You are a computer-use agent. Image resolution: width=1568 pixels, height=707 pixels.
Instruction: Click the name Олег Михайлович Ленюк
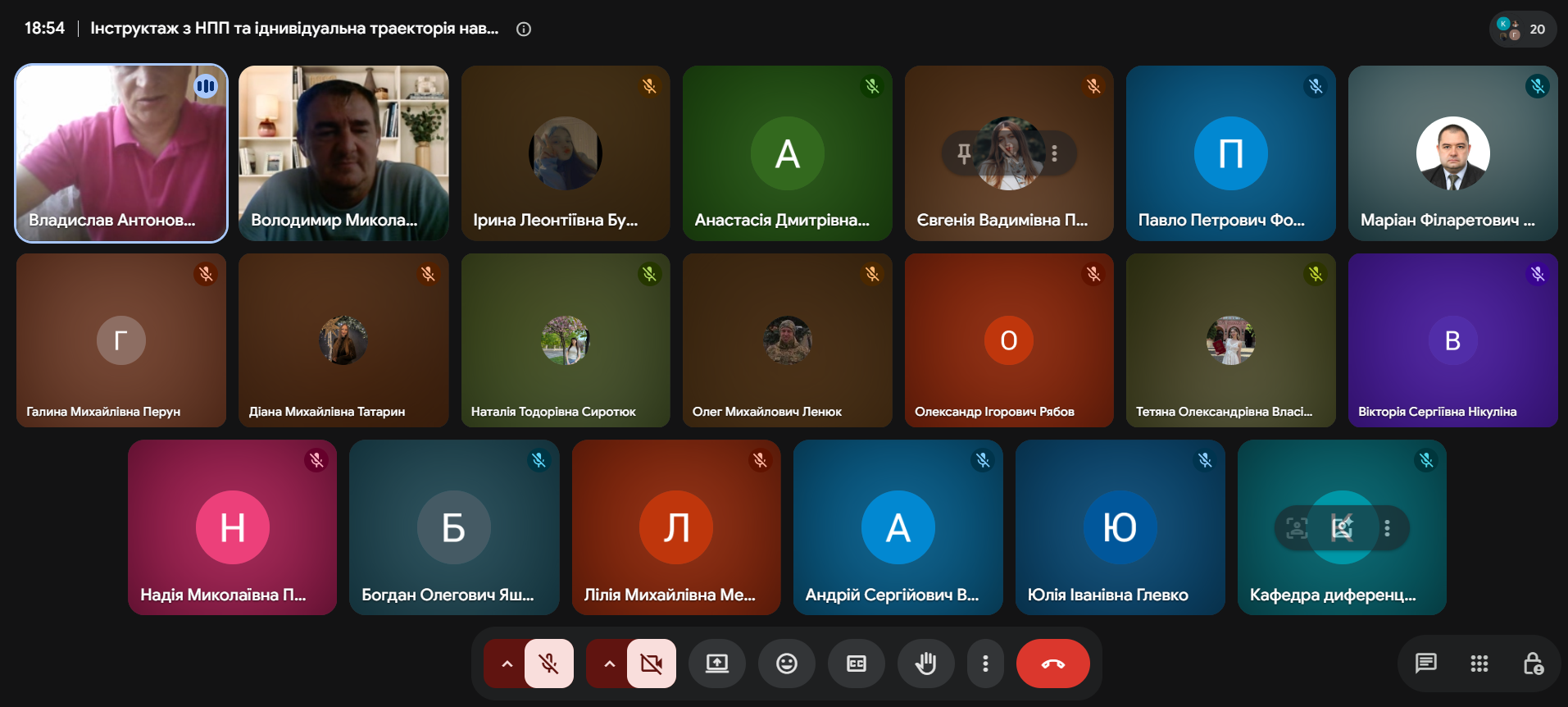[767, 412]
